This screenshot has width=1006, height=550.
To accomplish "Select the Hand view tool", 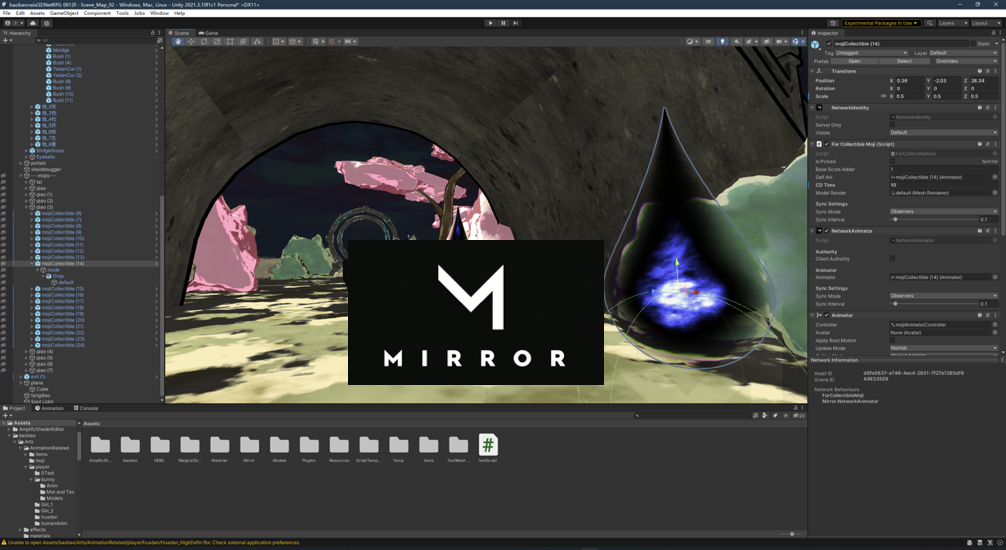I will coord(178,42).
